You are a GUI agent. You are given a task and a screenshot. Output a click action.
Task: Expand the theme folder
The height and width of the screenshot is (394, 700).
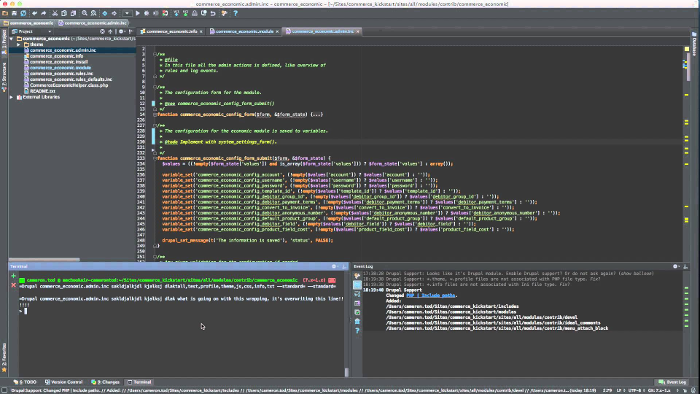click(x=18, y=45)
